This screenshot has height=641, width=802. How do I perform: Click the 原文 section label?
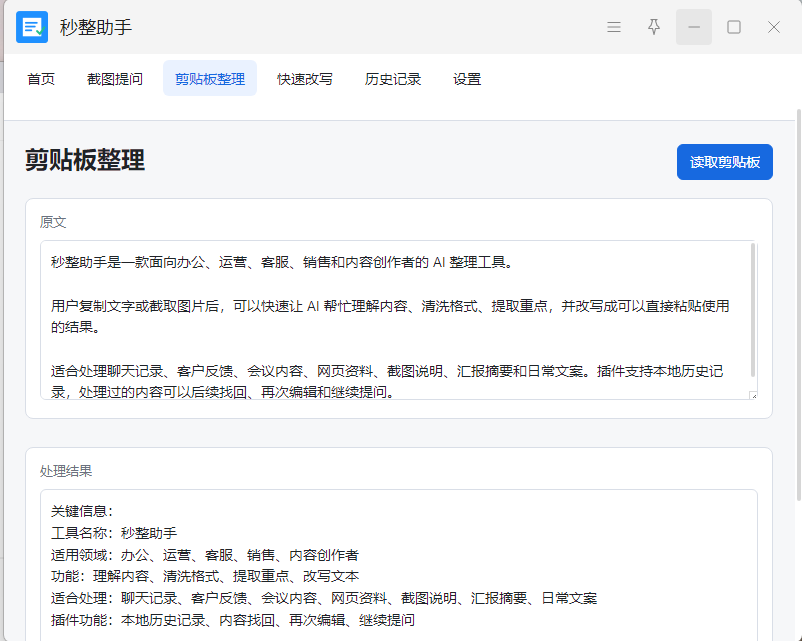click(x=53, y=222)
